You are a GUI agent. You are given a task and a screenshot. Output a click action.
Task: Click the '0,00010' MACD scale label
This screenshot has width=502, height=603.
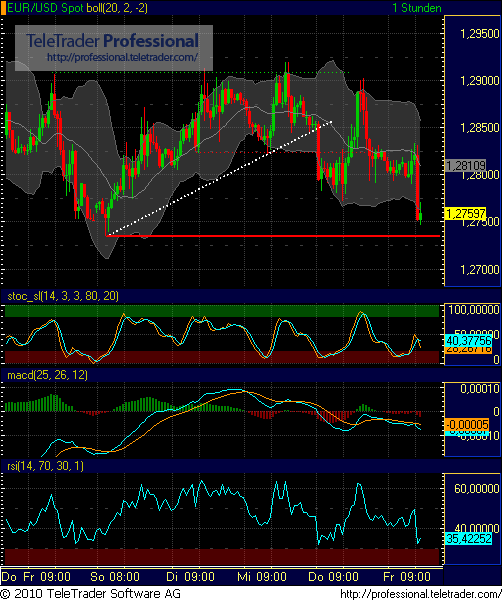pyautogui.click(x=479, y=389)
